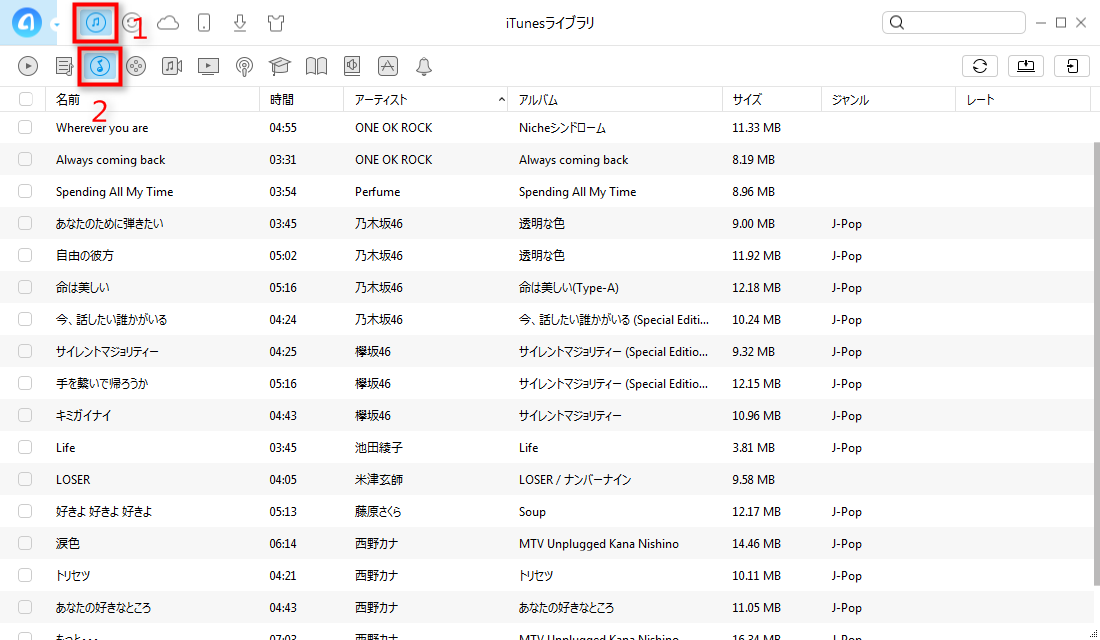Select the books category icon
The height and width of the screenshot is (640, 1100).
point(316,66)
